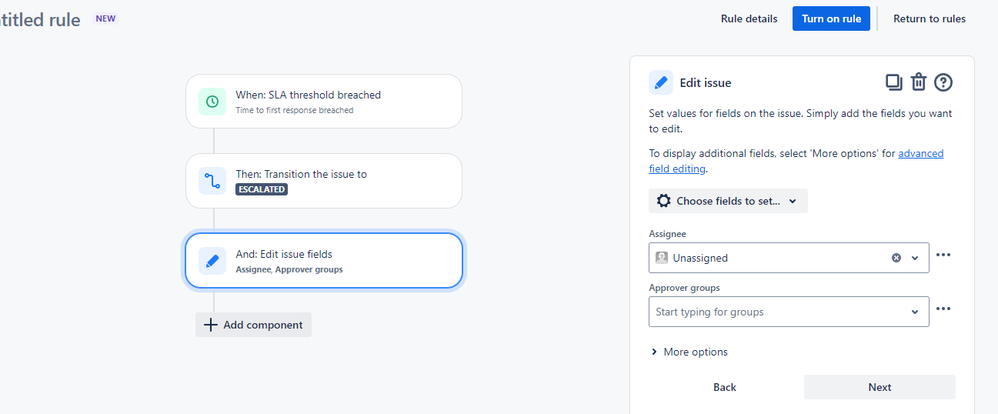998x414 pixels.
Task: Expand the Assignee dropdown arrow
Action: [x=915, y=258]
